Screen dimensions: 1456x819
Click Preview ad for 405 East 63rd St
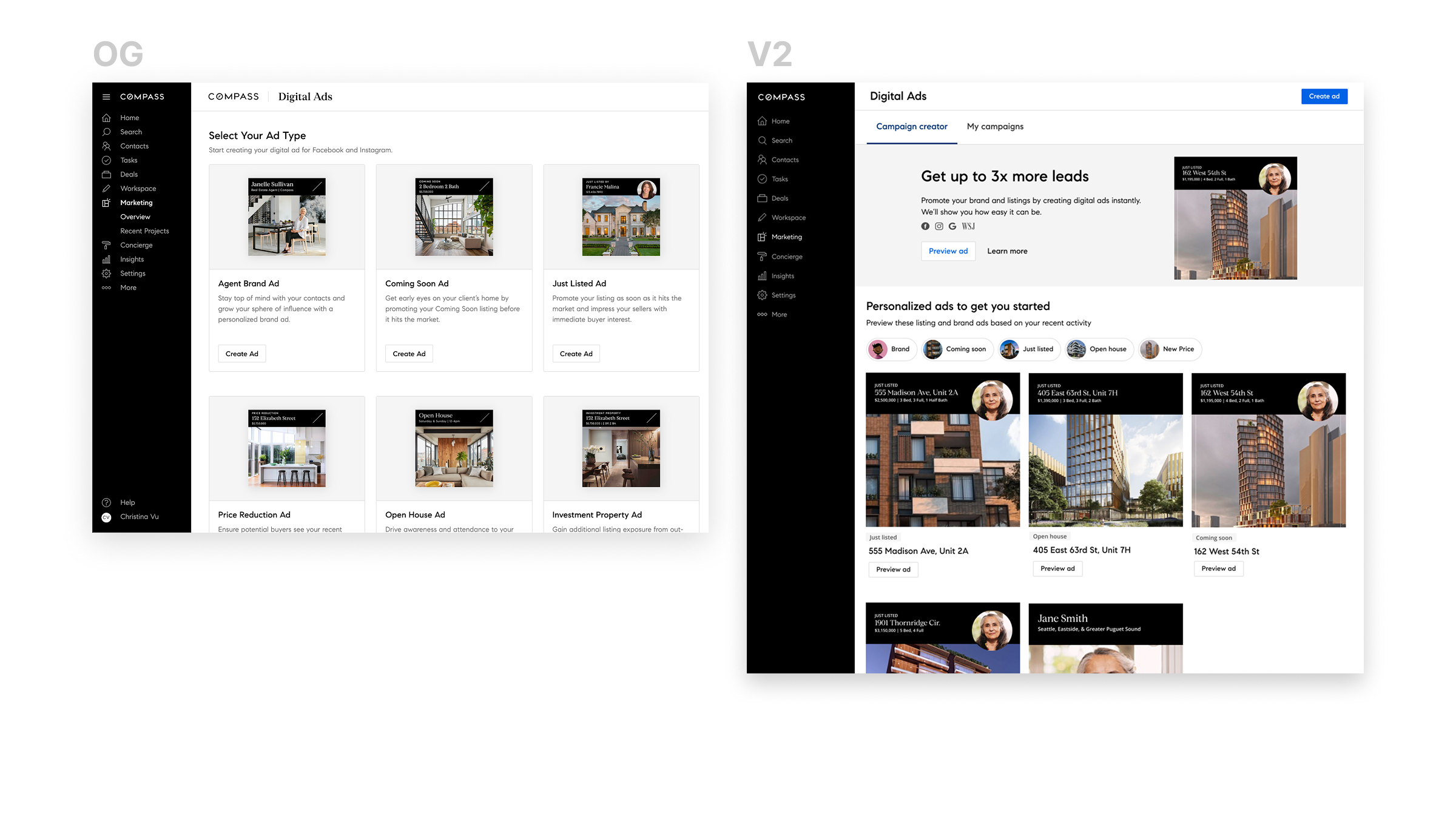click(x=1057, y=569)
